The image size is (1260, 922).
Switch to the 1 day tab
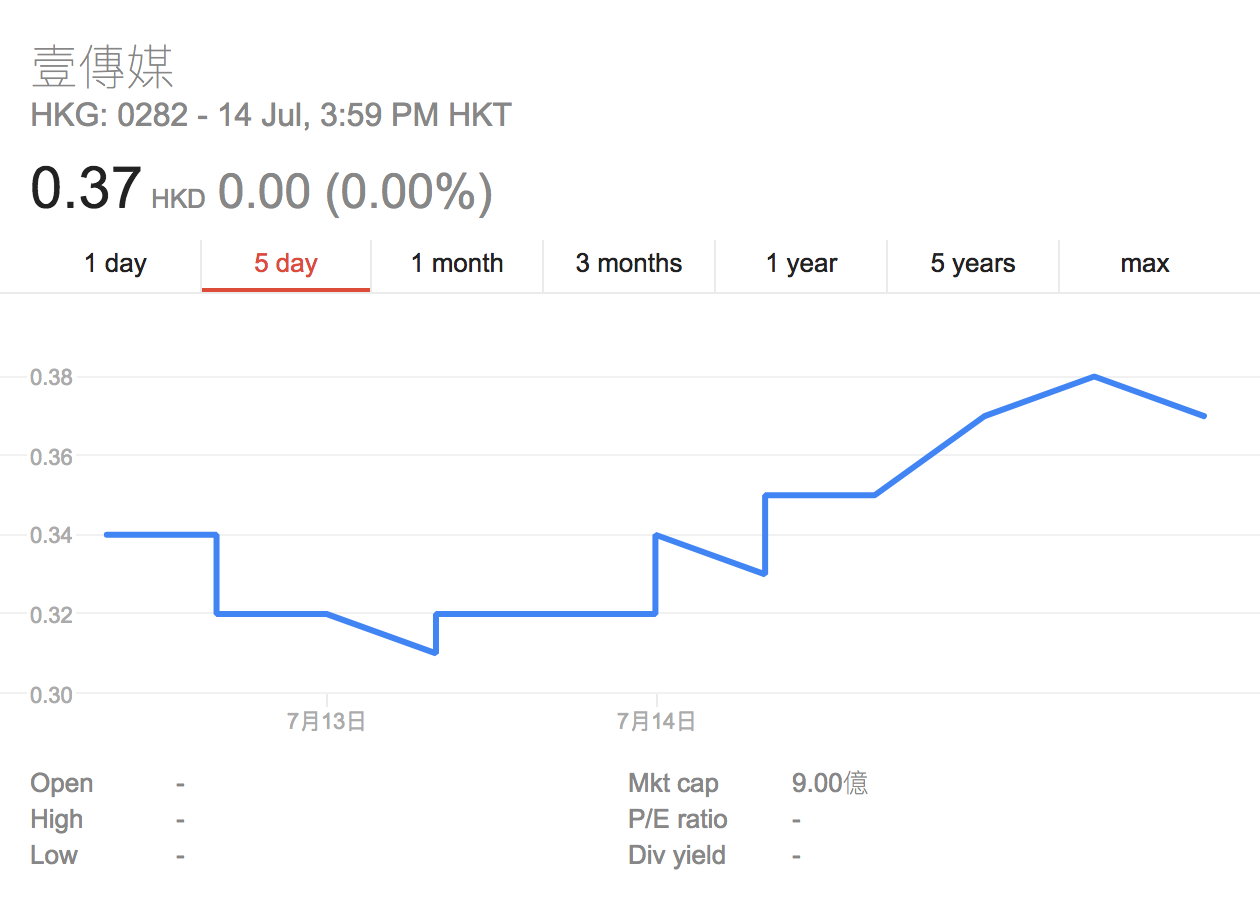(115, 264)
